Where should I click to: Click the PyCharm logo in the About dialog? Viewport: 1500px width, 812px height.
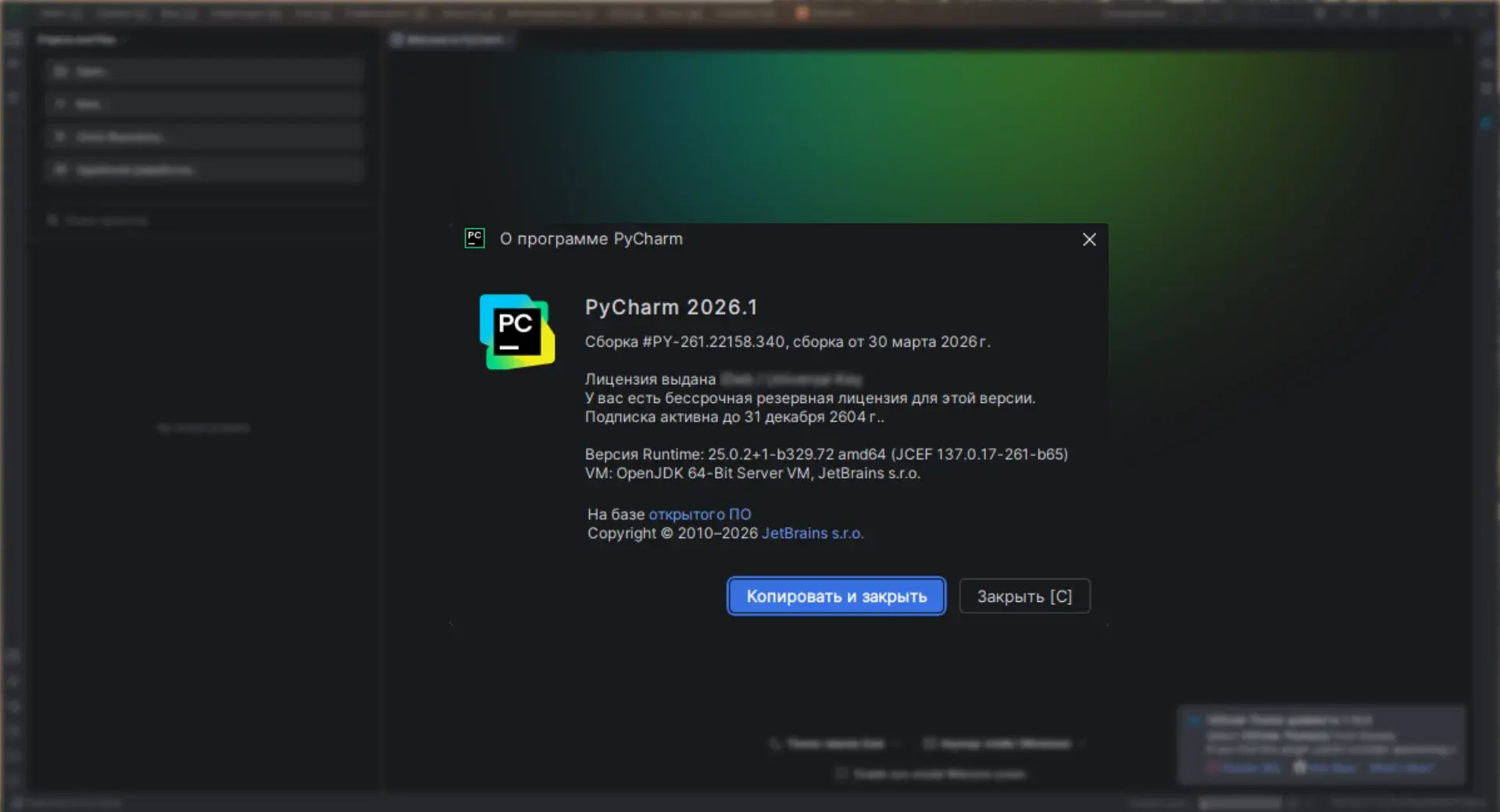pos(516,332)
